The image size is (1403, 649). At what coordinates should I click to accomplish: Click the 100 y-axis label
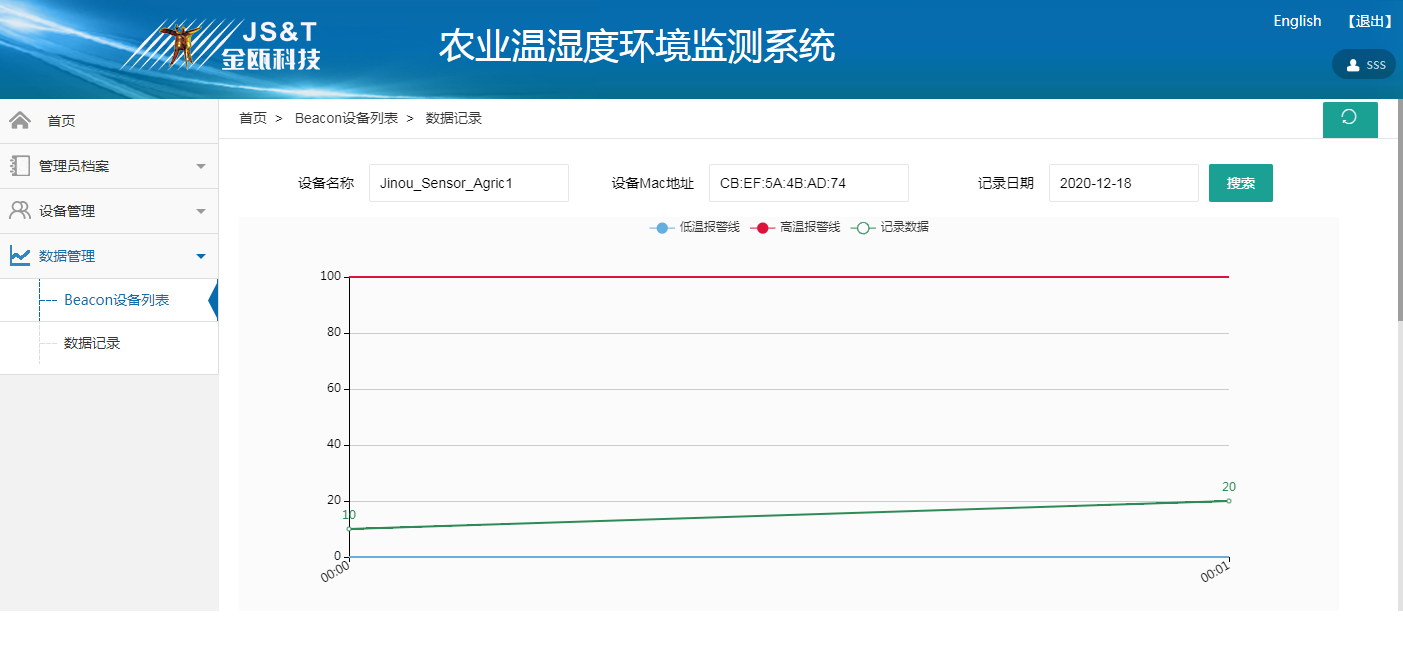(331, 277)
